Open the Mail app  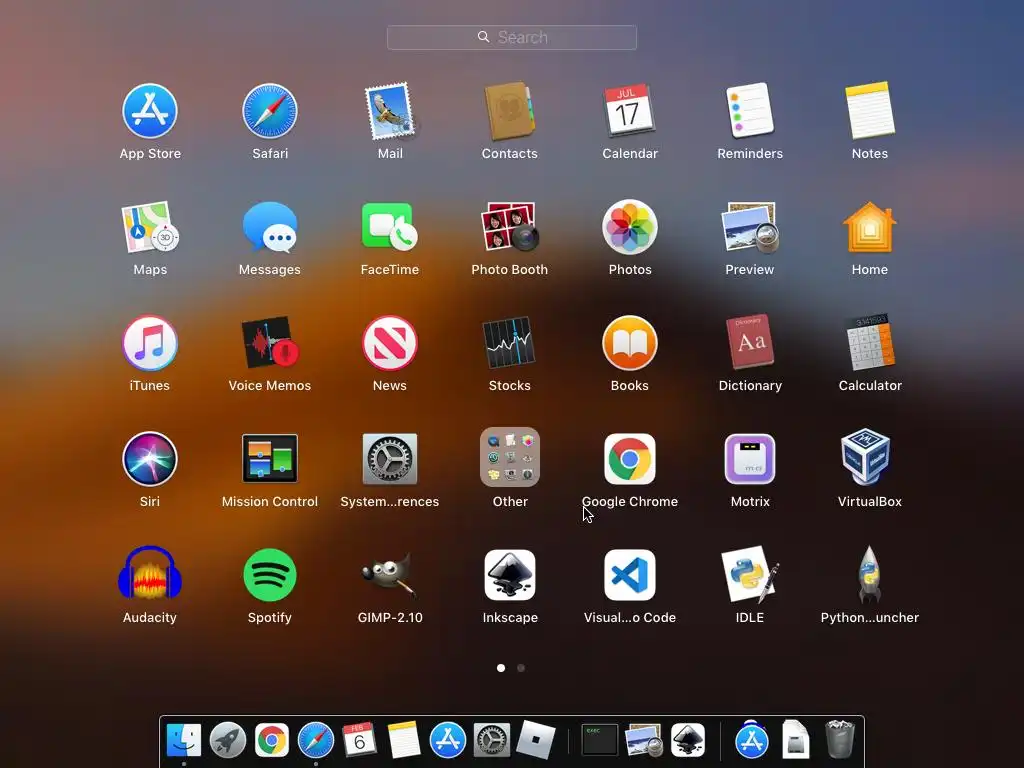pos(390,111)
